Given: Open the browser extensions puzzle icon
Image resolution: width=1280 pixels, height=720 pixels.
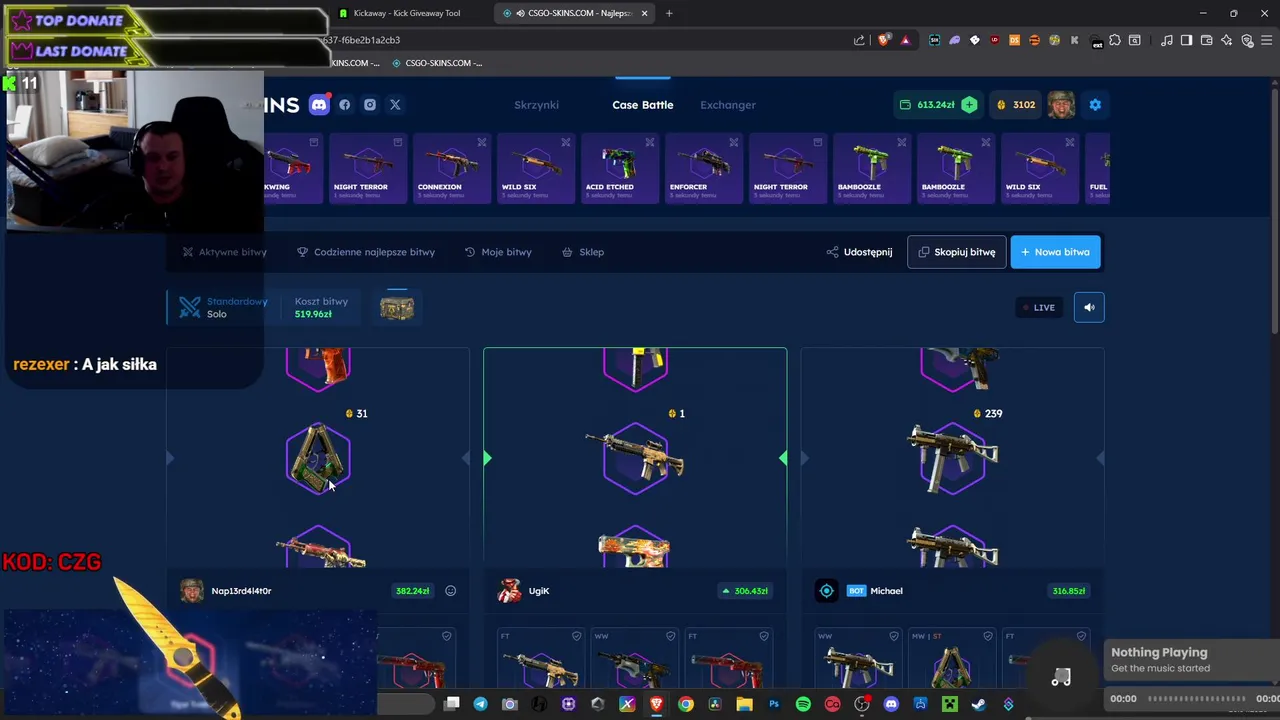Looking at the screenshot, I should (1115, 40).
